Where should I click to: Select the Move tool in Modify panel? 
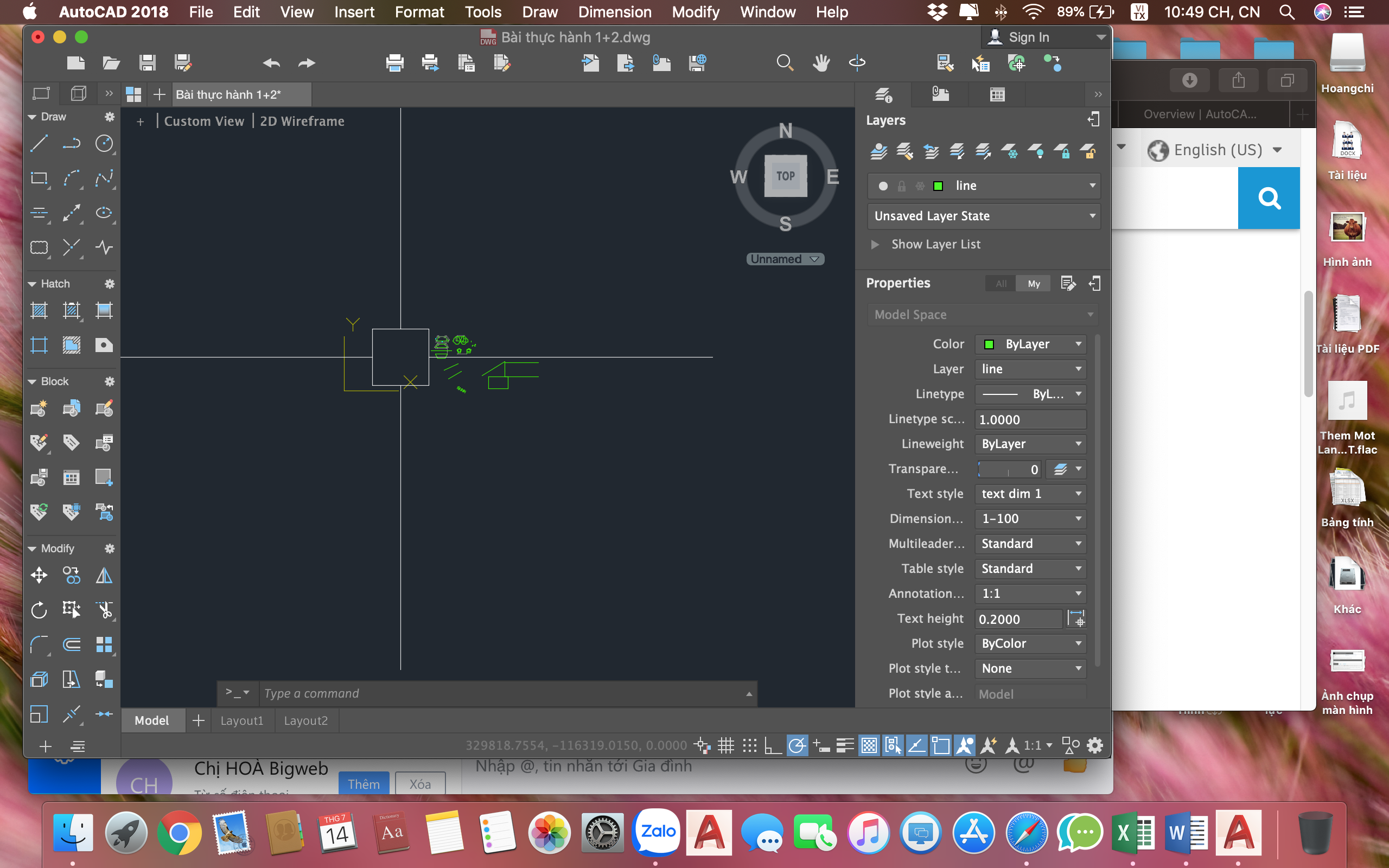[x=39, y=575]
